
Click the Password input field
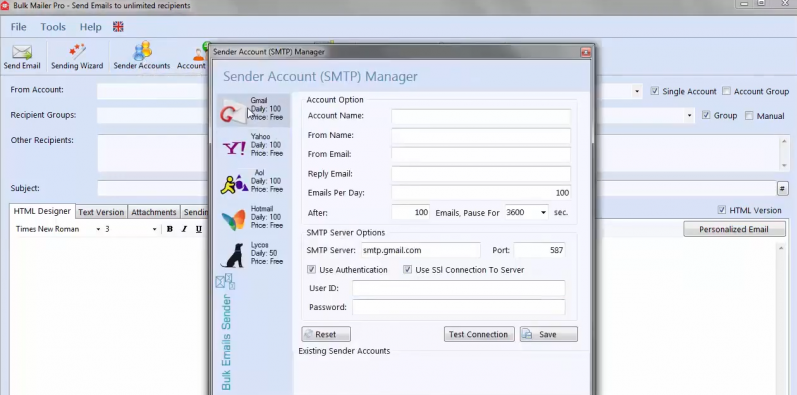pyautogui.click(x=458, y=307)
